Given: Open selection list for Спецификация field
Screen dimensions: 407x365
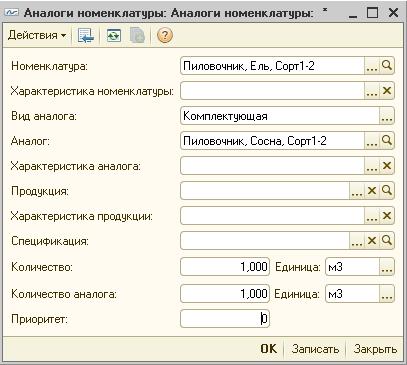Looking at the screenshot, I should point(357,241).
